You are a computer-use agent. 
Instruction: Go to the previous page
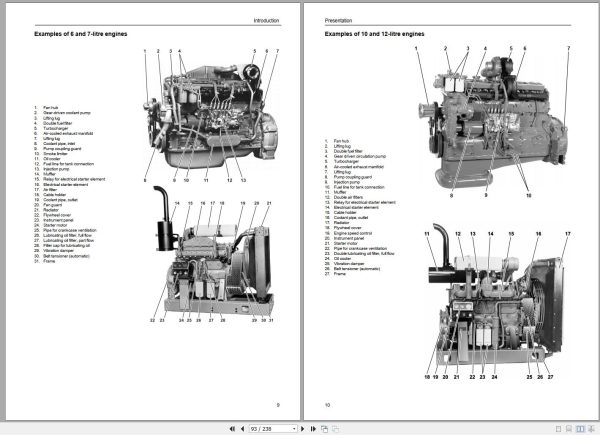tap(243, 429)
